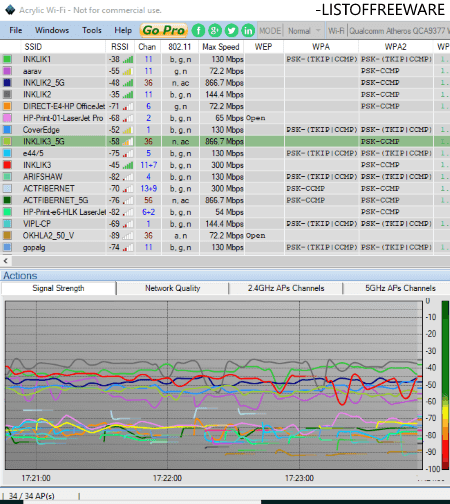The height and width of the screenshot is (504, 450).
Task: Click the gray swatch for INKLIK2
Action: pyautogui.click(x=7, y=95)
